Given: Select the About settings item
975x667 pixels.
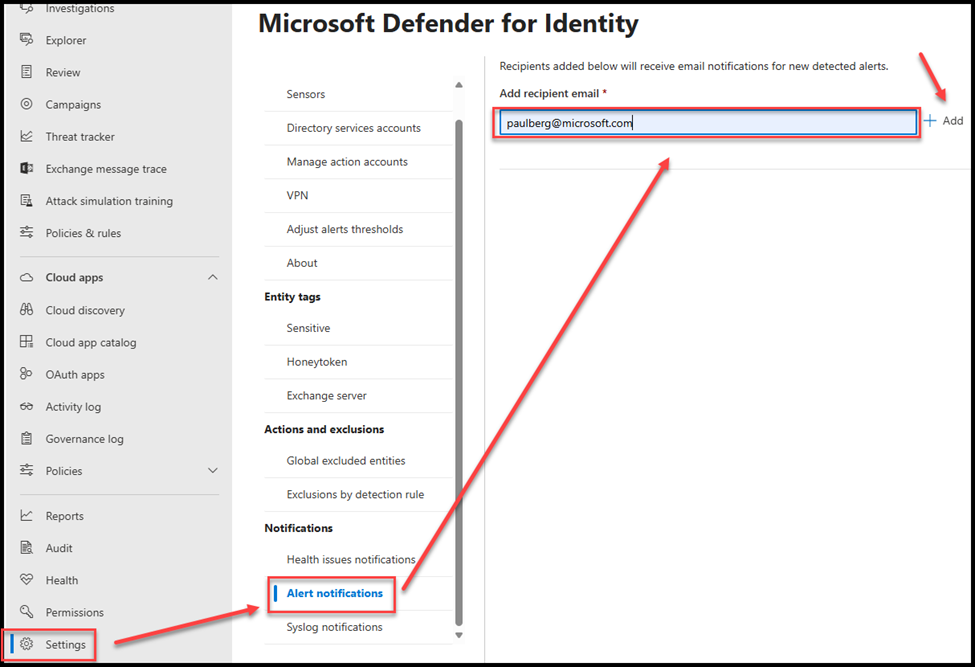Looking at the screenshot, I should coord(302,263).
